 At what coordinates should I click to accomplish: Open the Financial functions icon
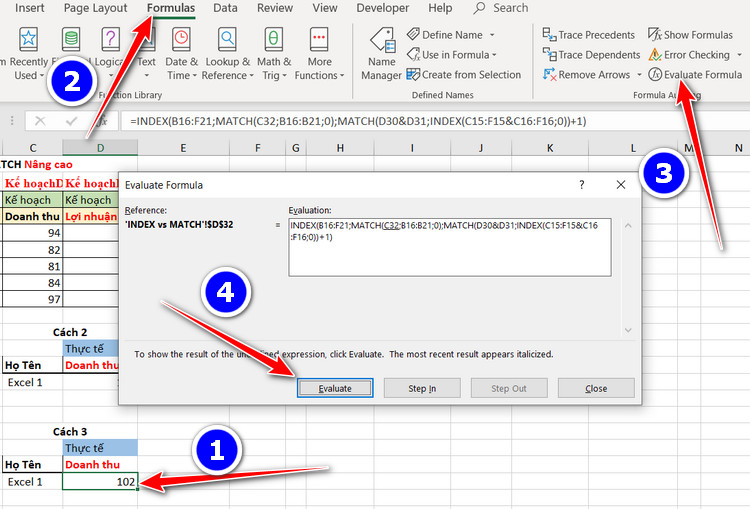pyautogui.click(x=71, y=39)
